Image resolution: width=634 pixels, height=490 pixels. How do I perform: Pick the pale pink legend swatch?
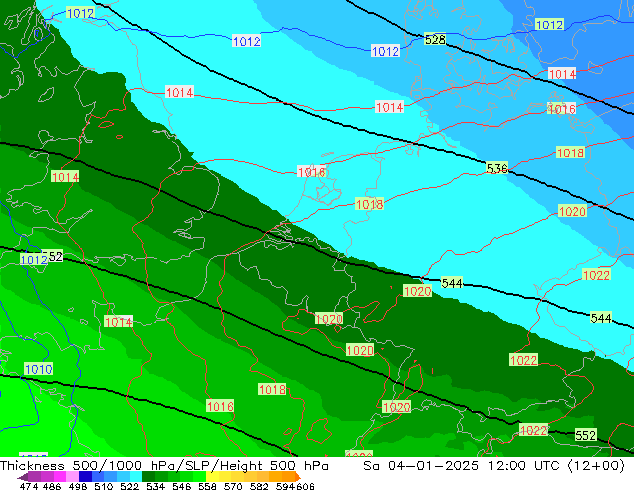[x=72, y=477]
